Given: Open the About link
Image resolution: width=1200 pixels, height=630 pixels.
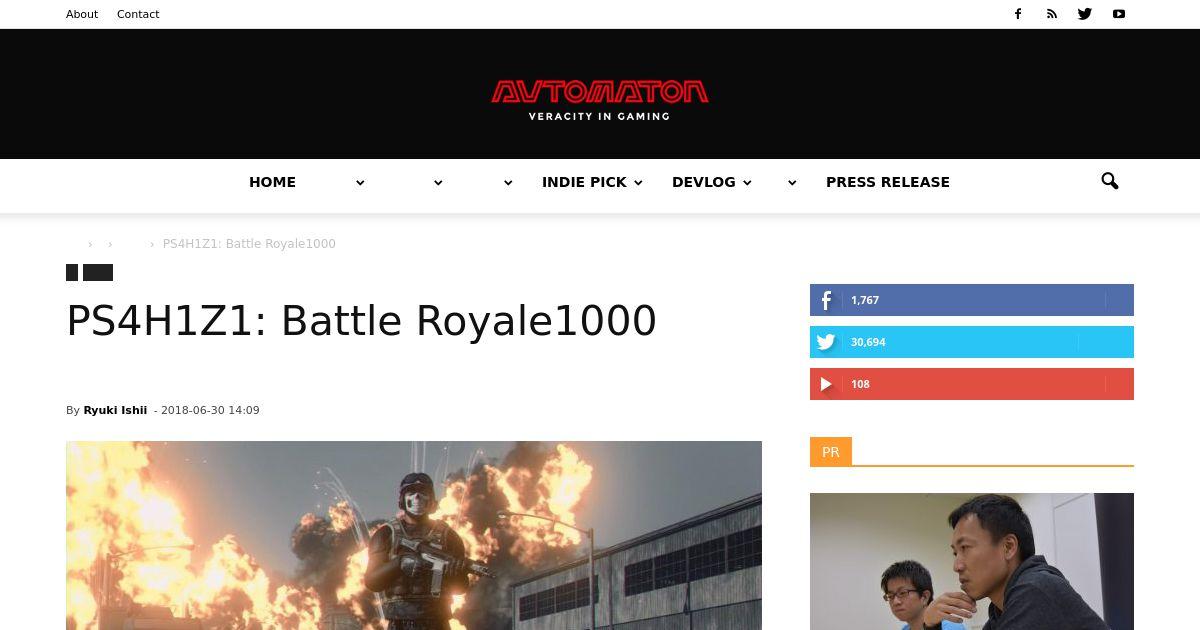Looking at the screenshot, I should pyautogui.click(x=82, y=14).
